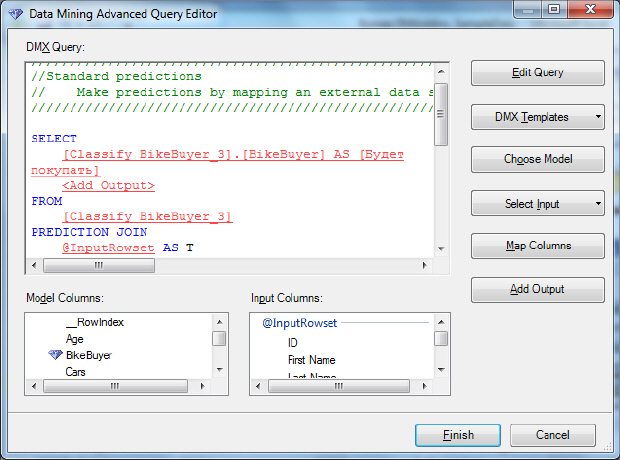Close the Data Mining Advanced Query Editor
Screen dimensions: 620x460
590,9
